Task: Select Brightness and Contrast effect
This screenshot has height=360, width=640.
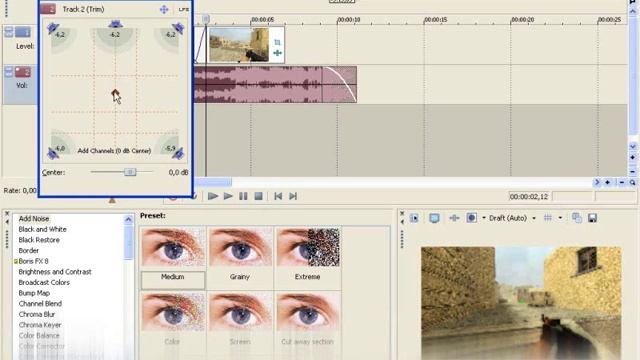Action: (x=55, y=272)
